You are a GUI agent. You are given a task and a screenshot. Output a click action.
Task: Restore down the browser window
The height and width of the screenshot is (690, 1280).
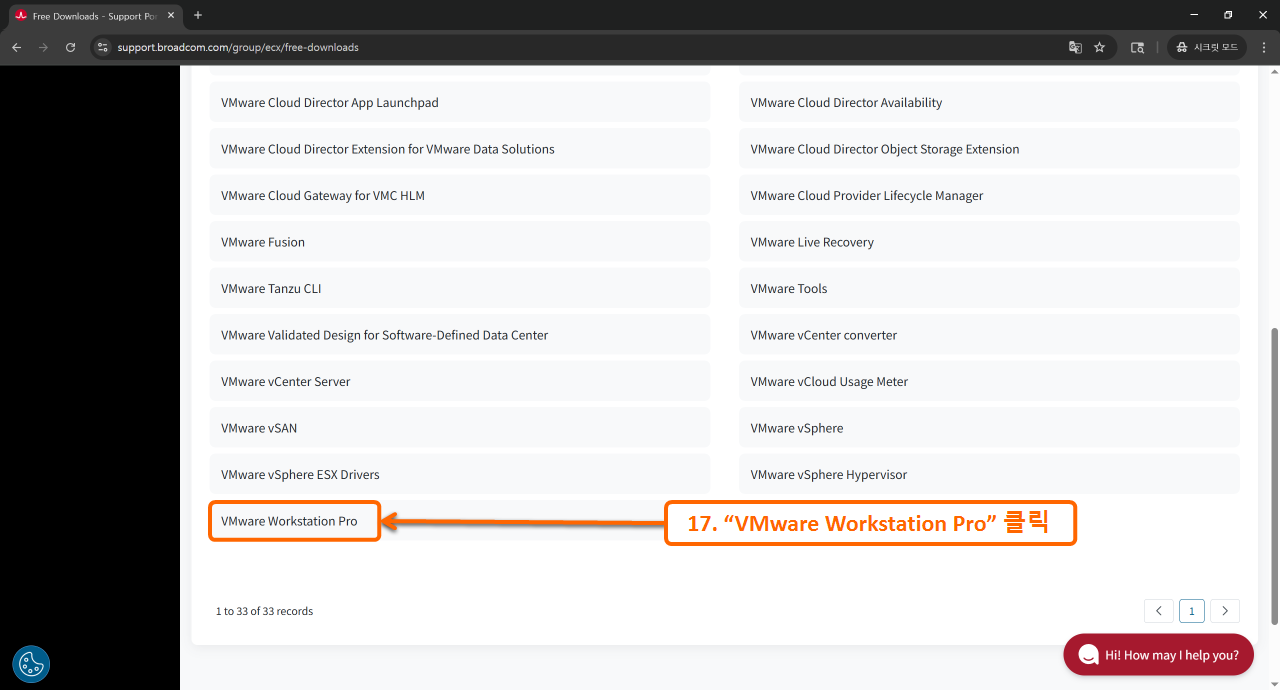[x=1228, y=15]
